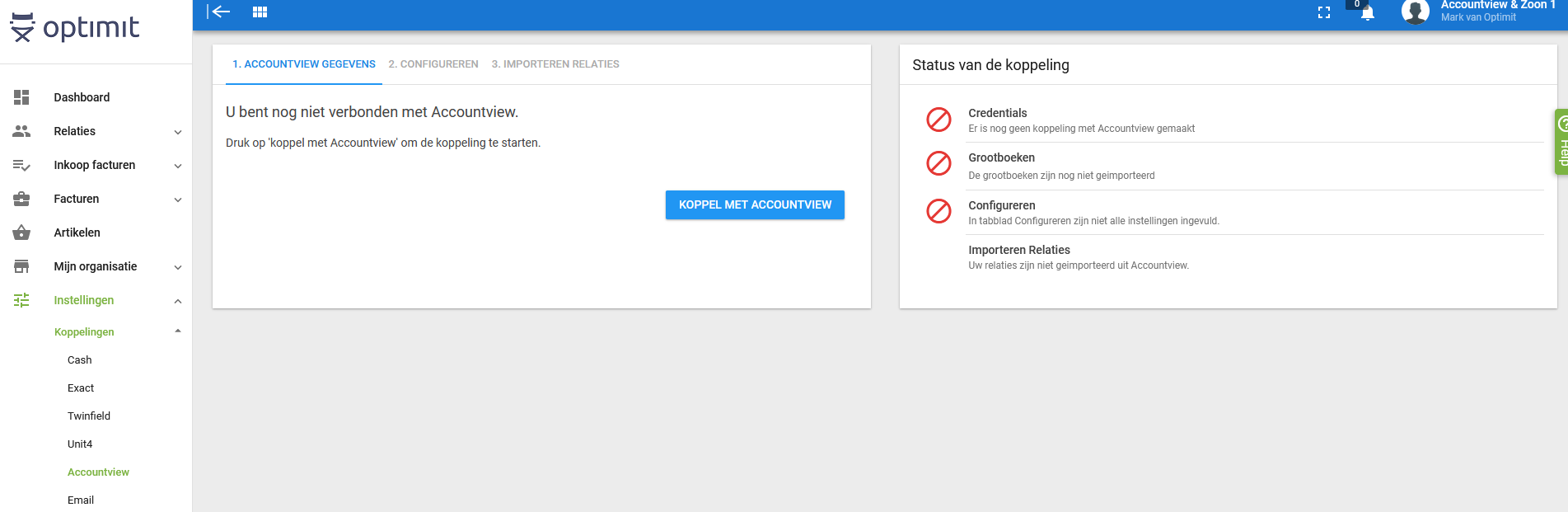Toggle fullscreen mode icon
Screen dimensions: 1568x512
1324,12
